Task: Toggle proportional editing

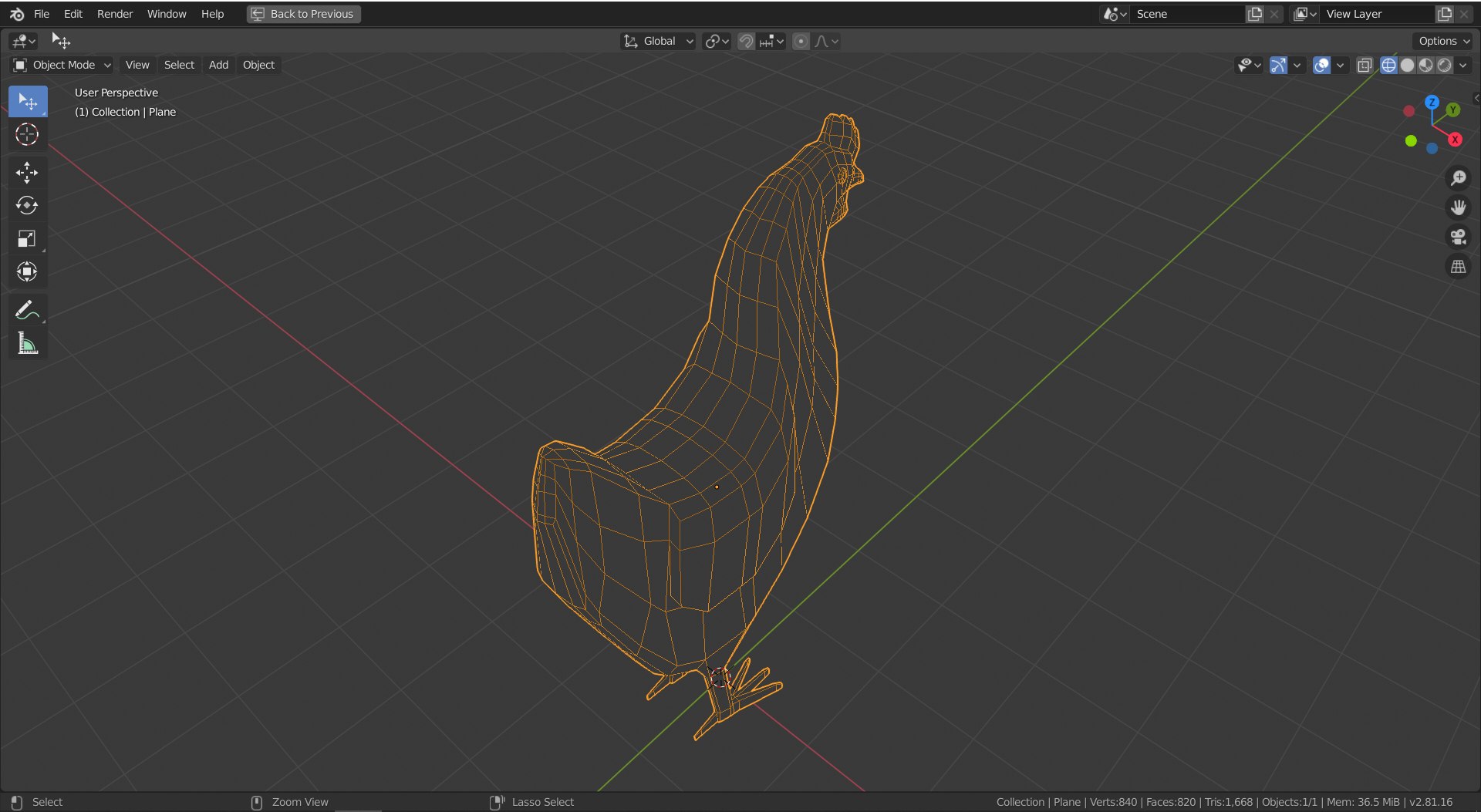Action: click(x=801, y=42)
